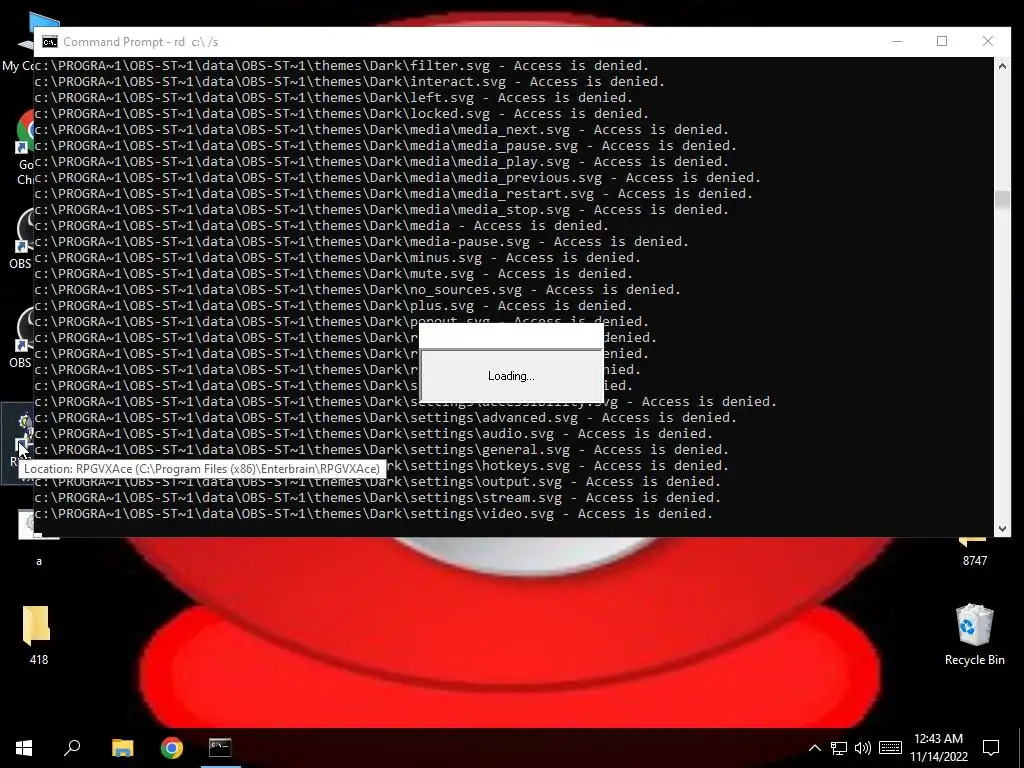Open the Windows Start menu
The height and width of the screenshot is (768, 1024).
24,748
